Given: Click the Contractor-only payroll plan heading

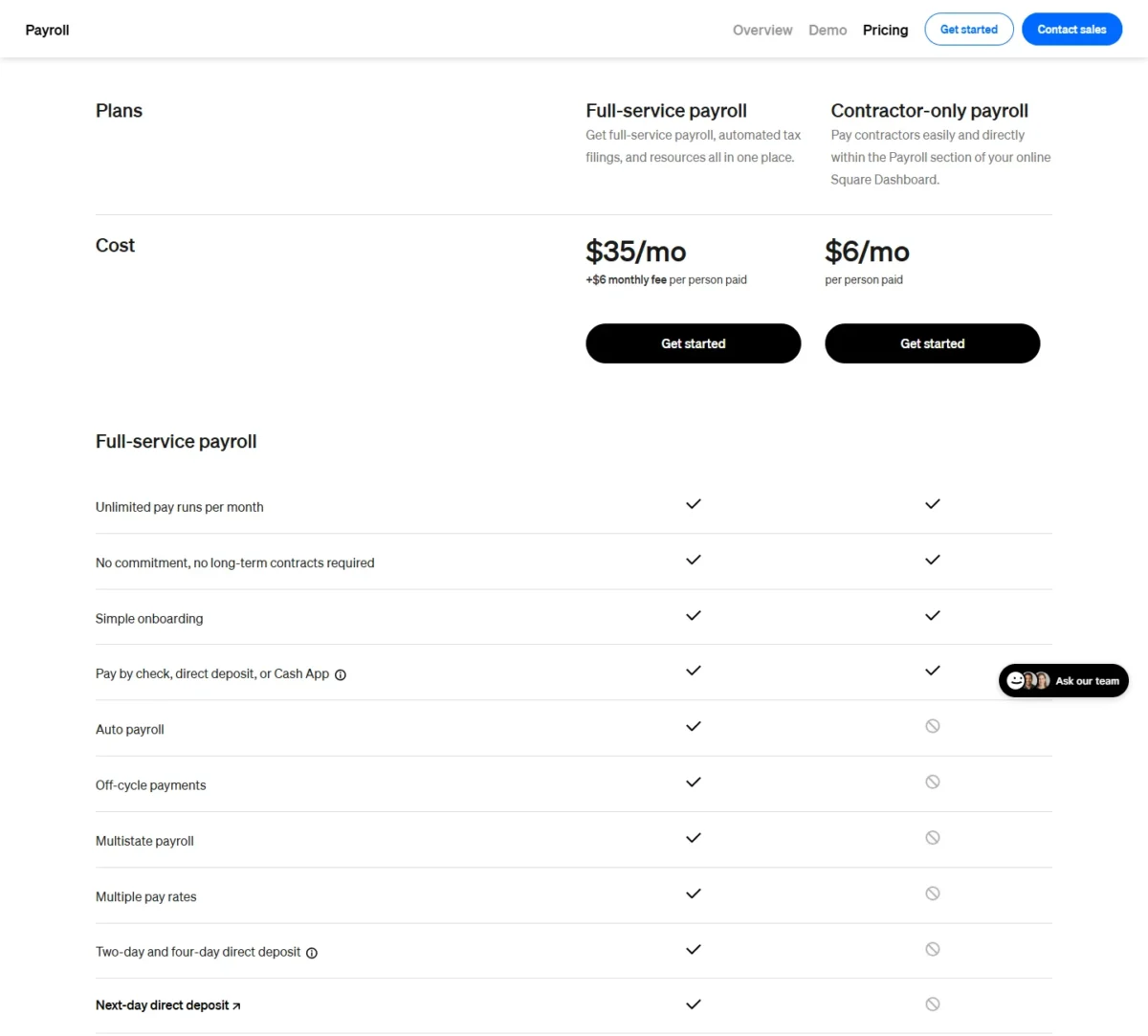Looking at the screenshot, I should [x=930, y=111].
